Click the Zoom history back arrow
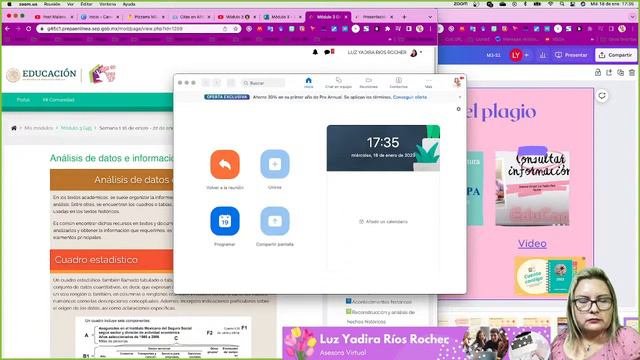The image size is (640, 360). 206,83
